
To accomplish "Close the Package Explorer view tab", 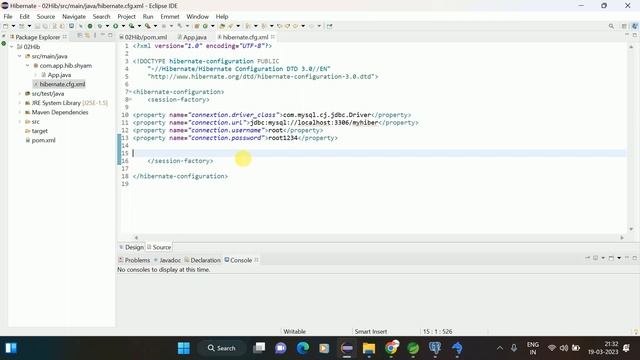I will click(64, 37).
